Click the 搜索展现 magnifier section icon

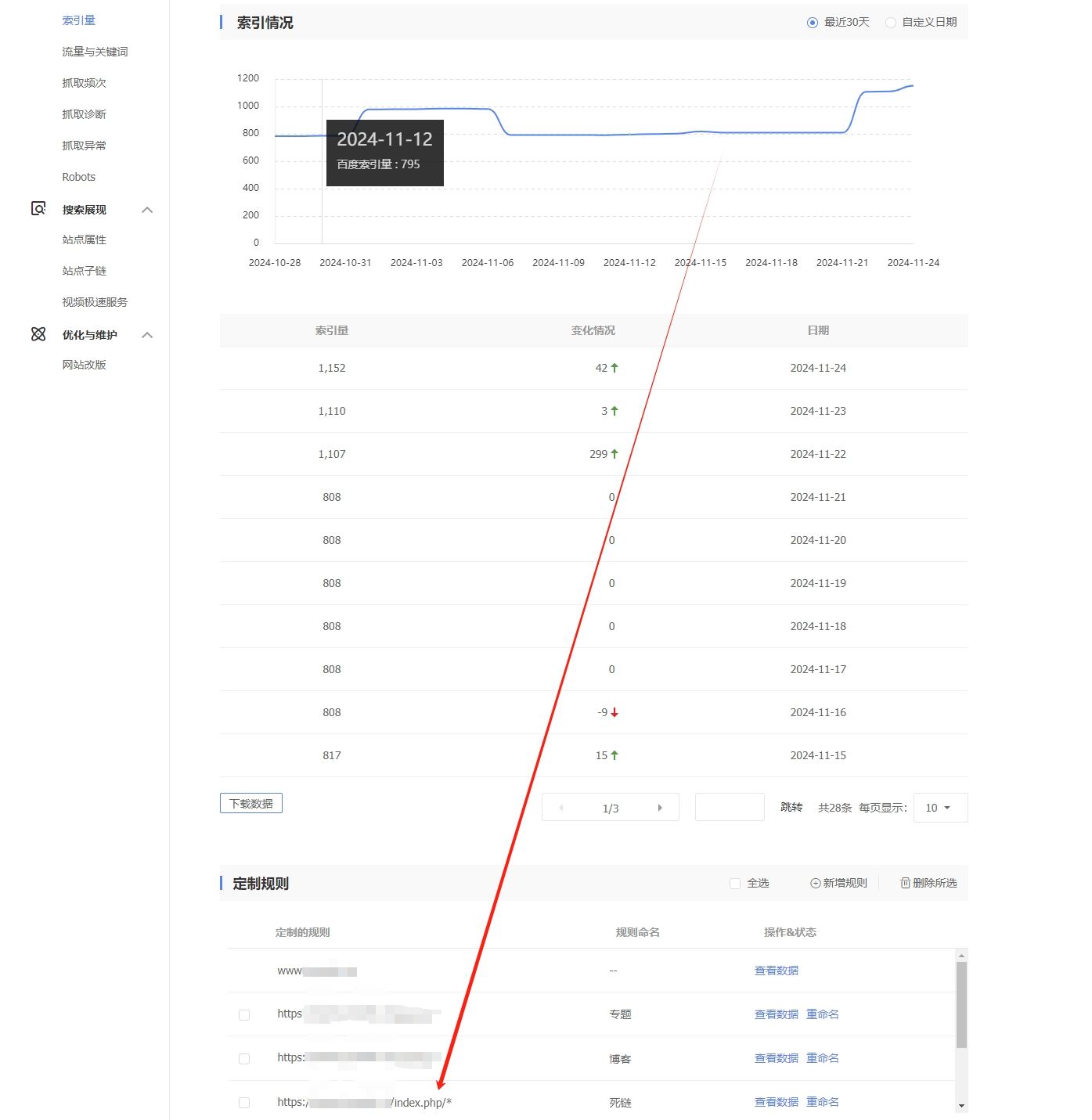coord(38,209)
